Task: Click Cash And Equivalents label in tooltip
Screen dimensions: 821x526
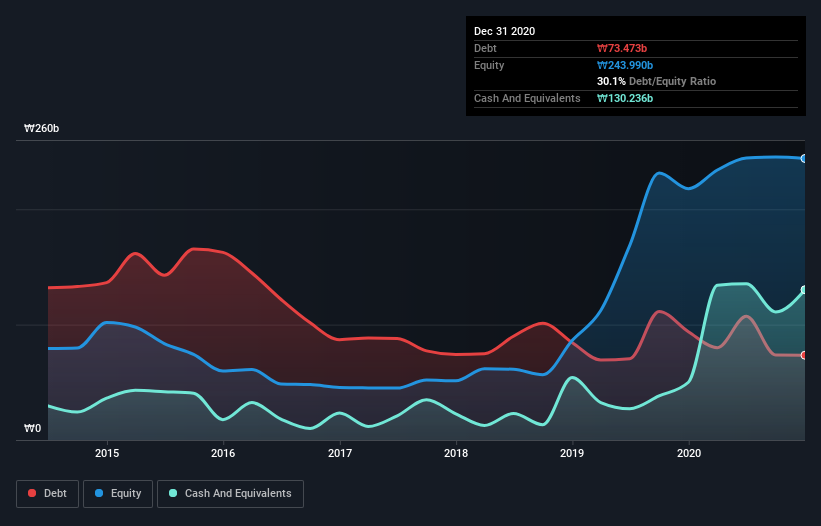Action: [x=527, y=98]
